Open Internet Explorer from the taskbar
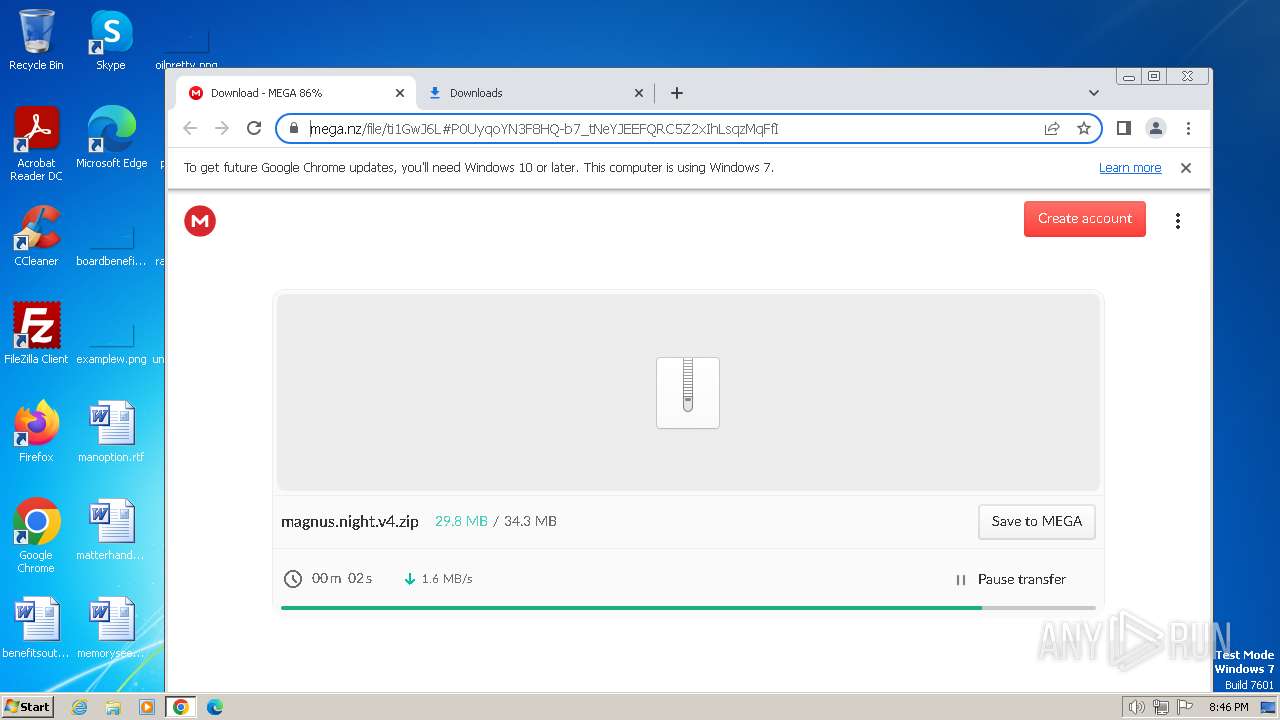 tap(79, 707)
